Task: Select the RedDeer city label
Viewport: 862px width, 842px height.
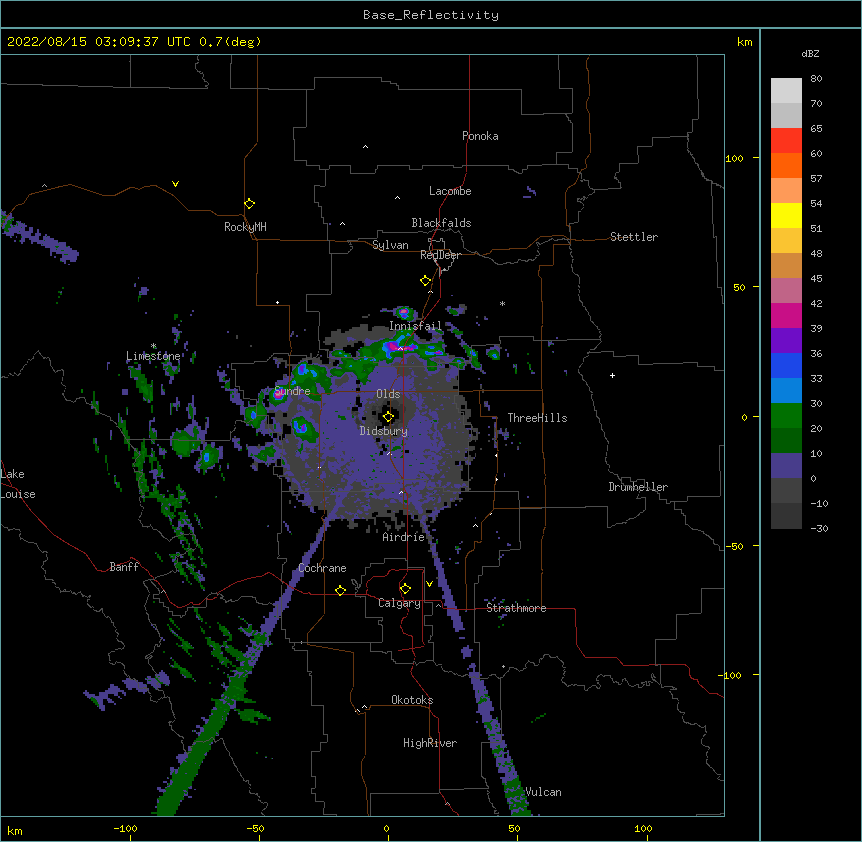Action: 440,255
